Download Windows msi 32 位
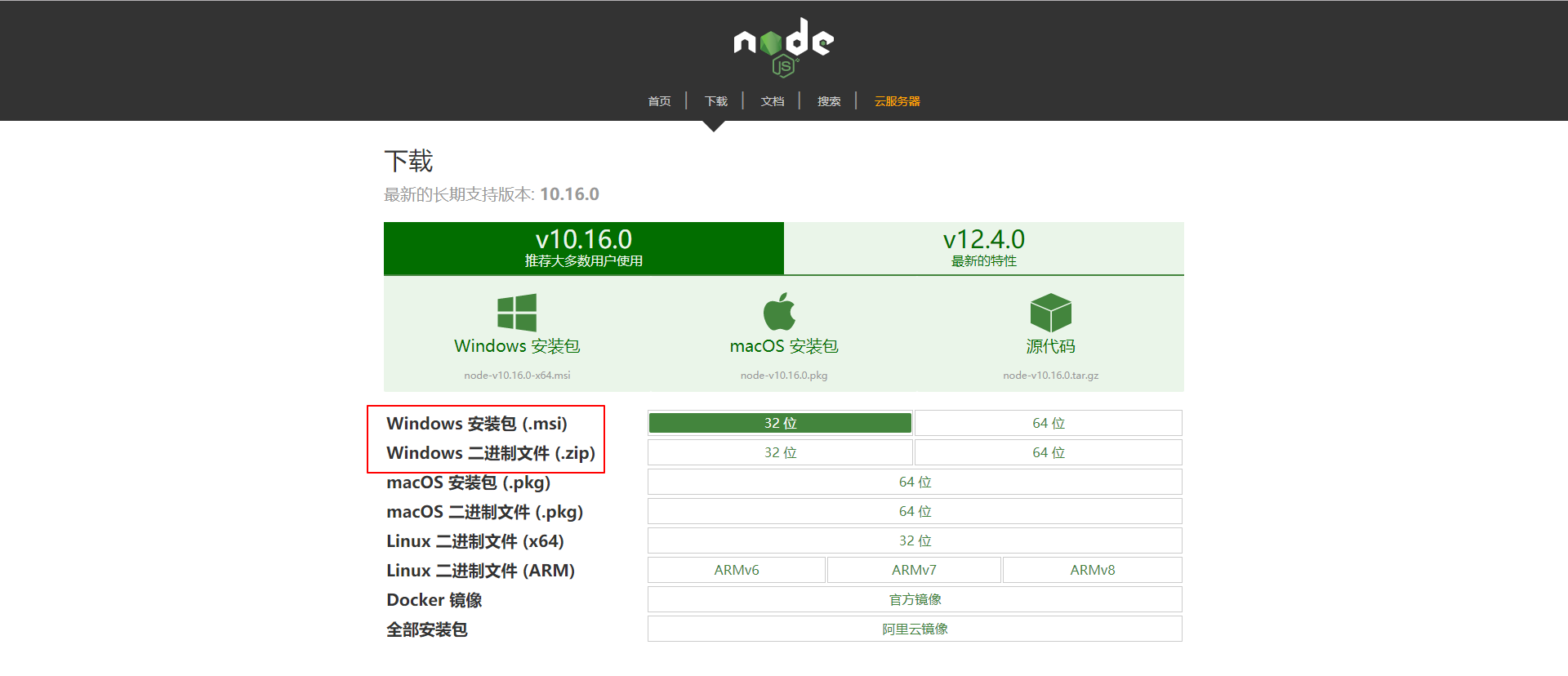The width and height of the screenshot is (1568, 676). [780, 423]
